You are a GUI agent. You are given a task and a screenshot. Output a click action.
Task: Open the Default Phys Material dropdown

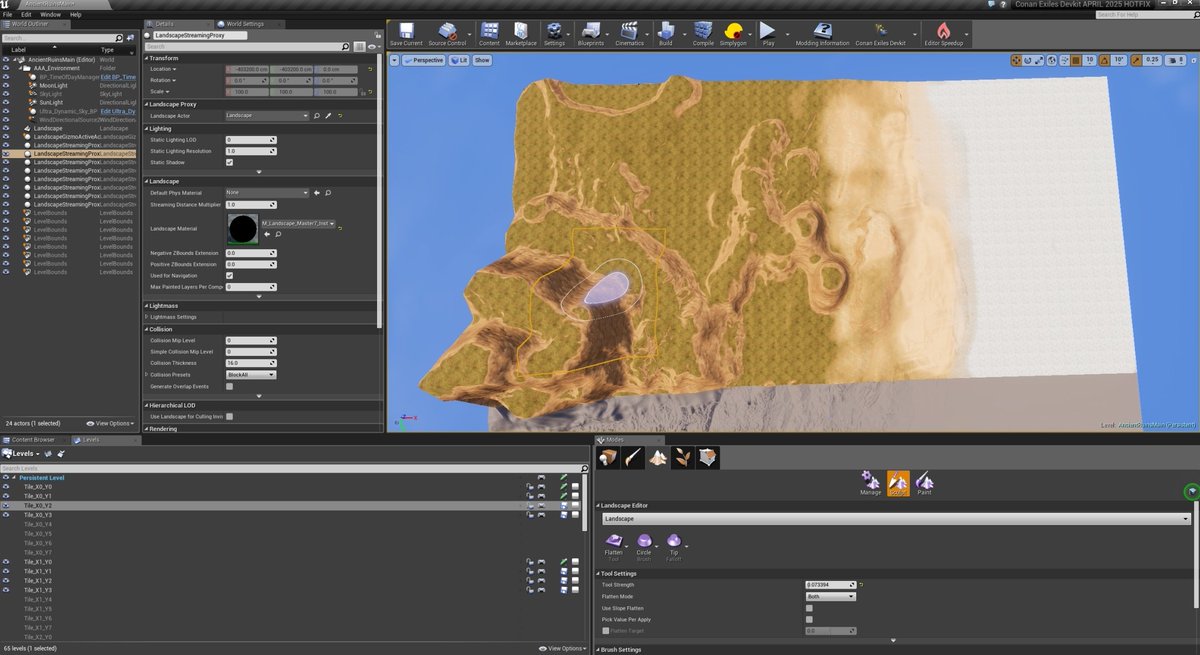click(267, 192)
